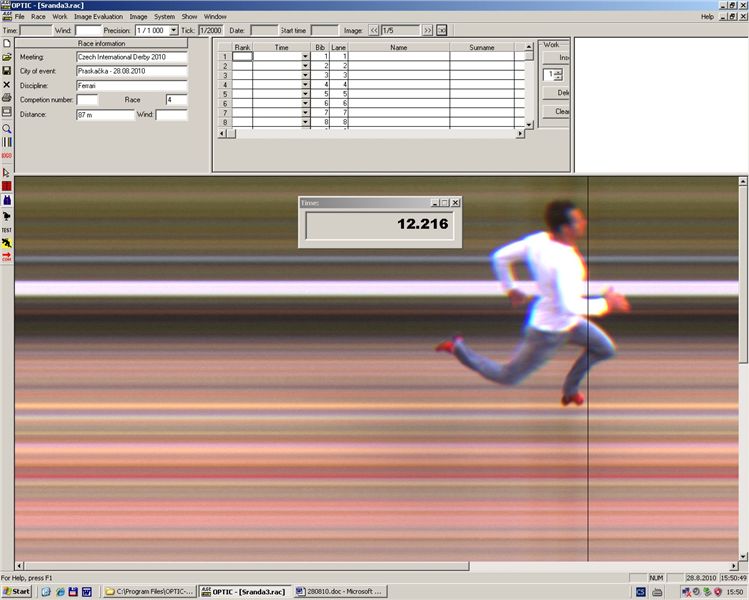
Task: Open the Work menu
Action: point(60,16)
